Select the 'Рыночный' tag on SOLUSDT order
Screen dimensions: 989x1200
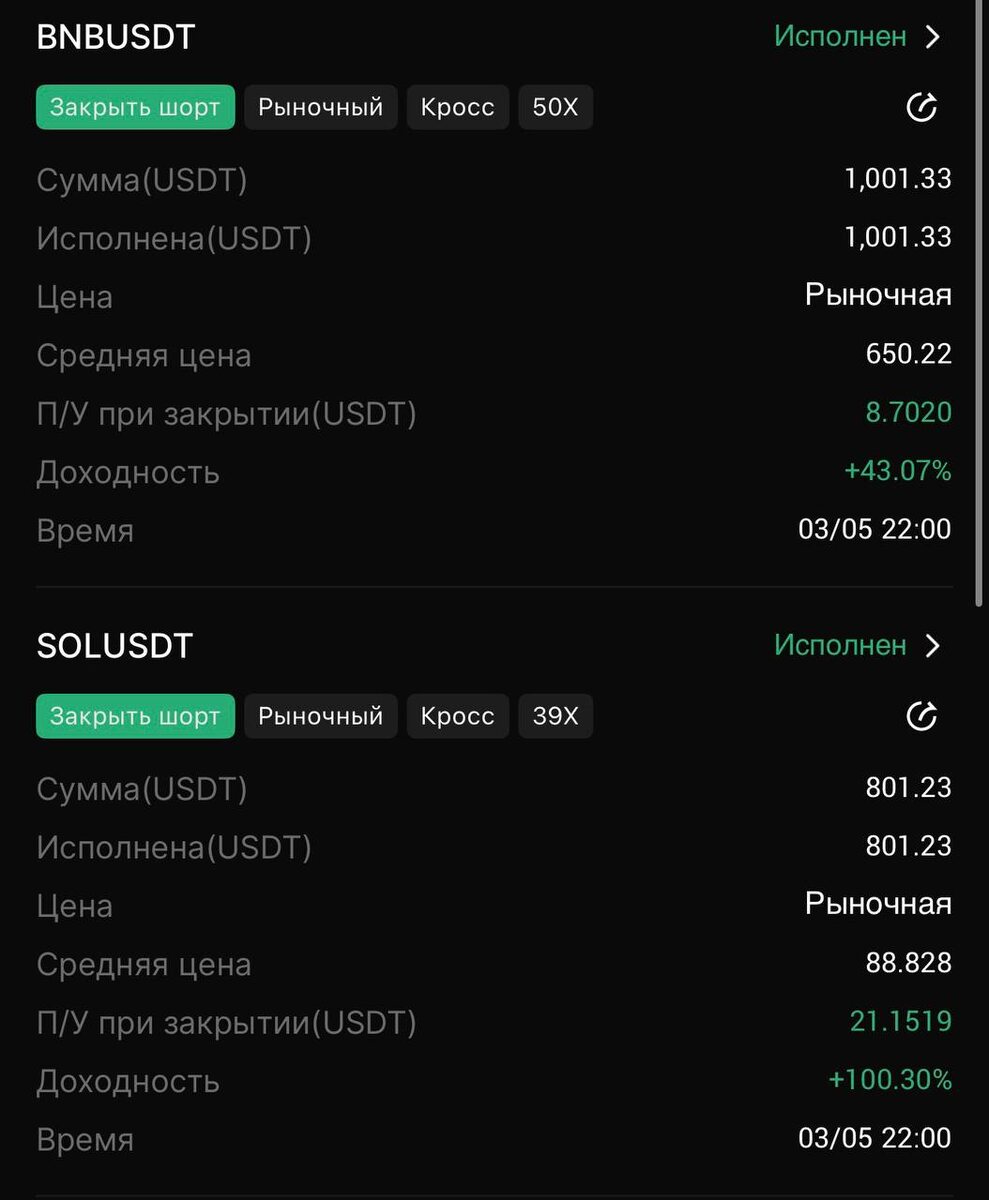point(320,716)
